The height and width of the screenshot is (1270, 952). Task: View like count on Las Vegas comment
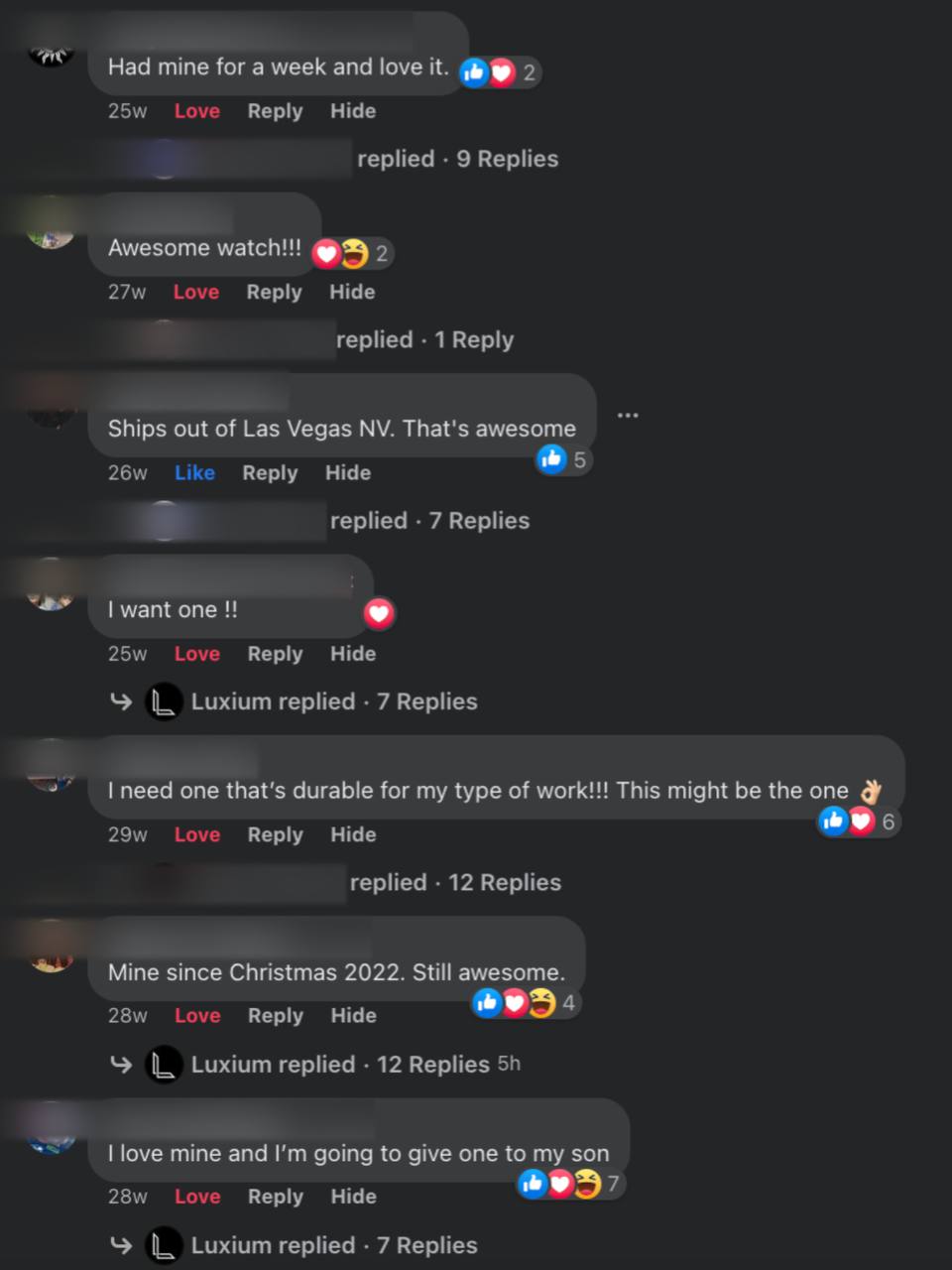tap(564, 459)
